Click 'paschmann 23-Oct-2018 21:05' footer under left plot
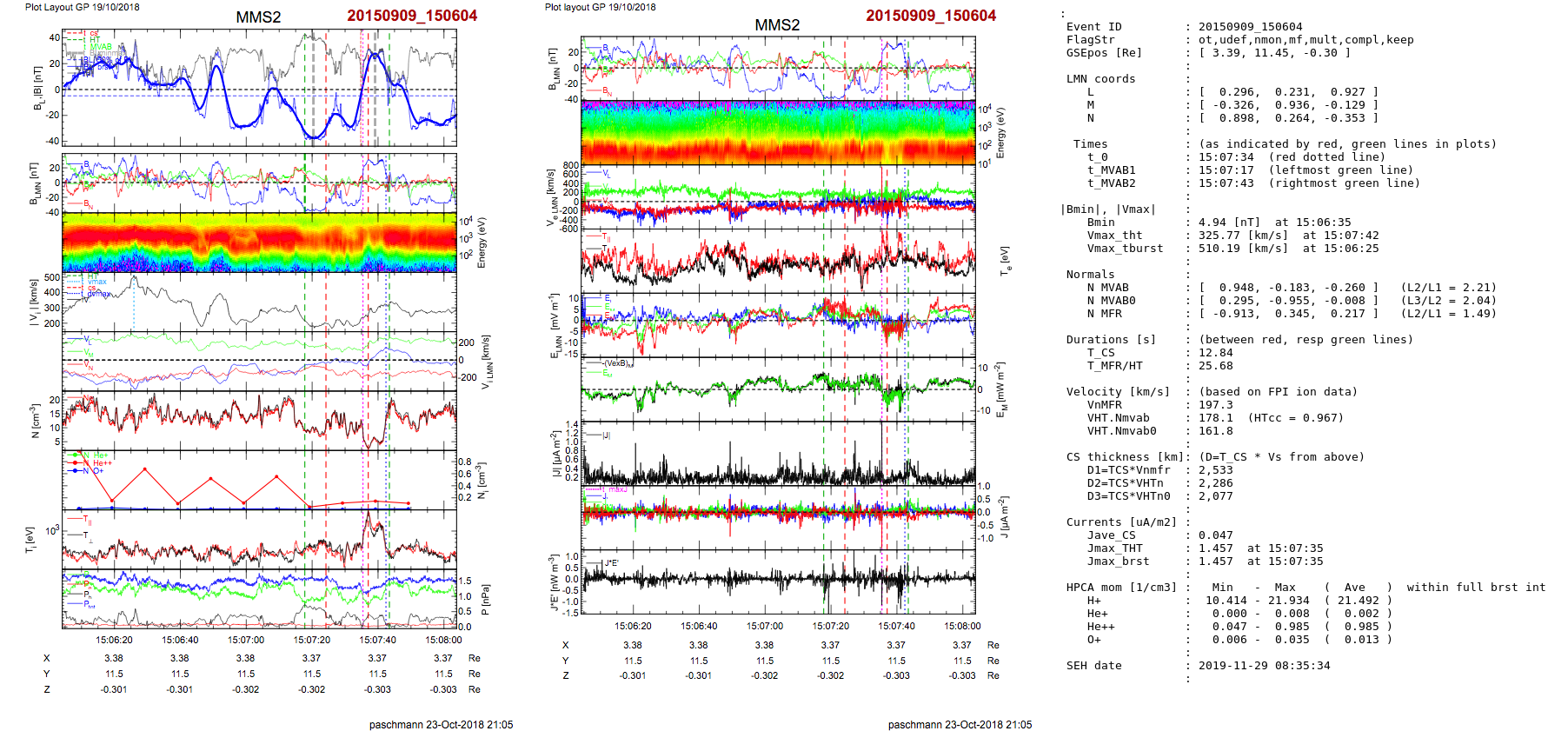1568x731 pixels. point(441,724)
